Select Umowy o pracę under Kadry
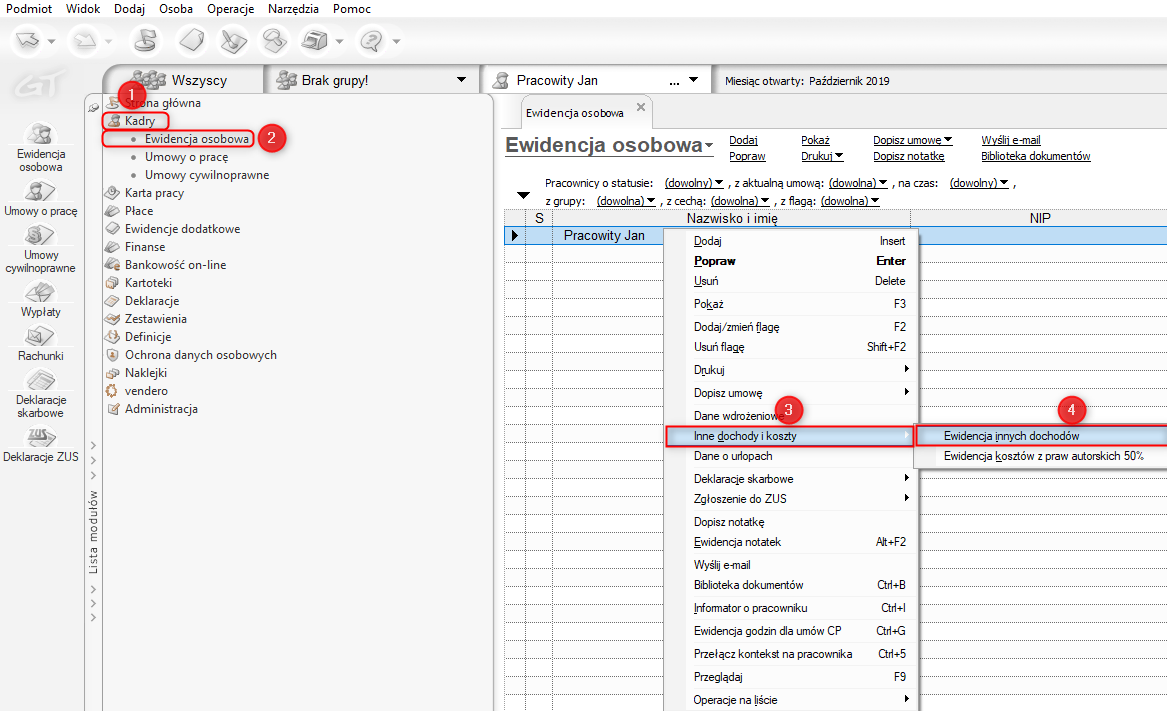Viewport: 1167px width, 711px height. tap(186, 157)
